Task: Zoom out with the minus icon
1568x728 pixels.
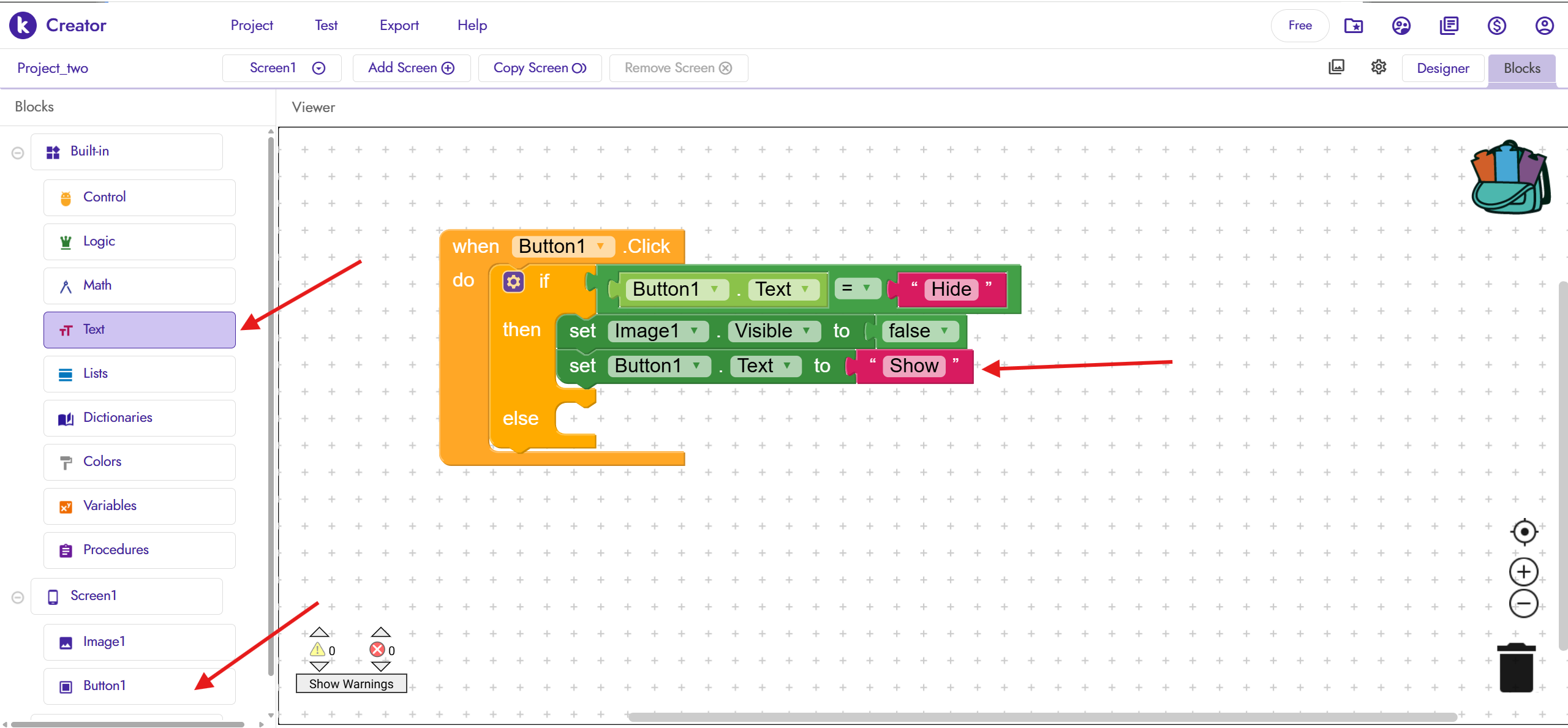Action: [1524, 604]
